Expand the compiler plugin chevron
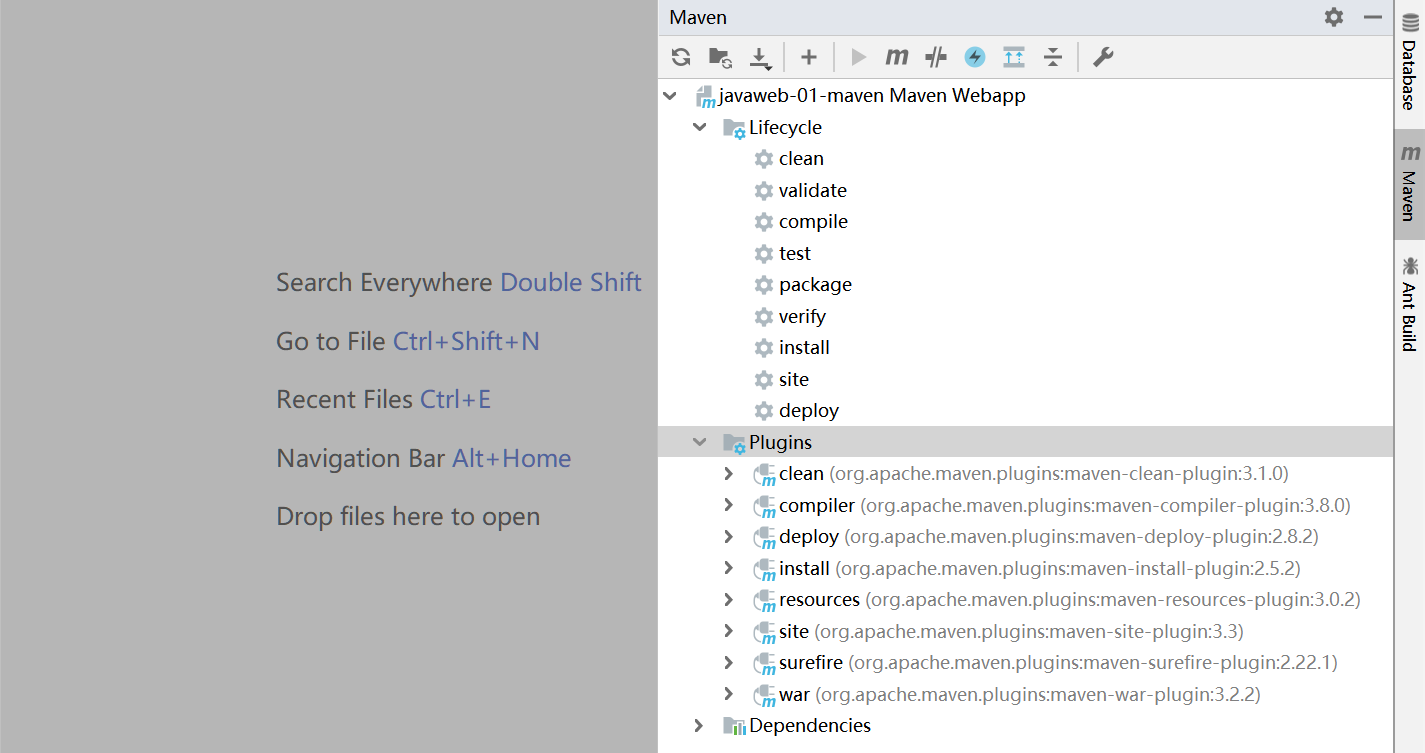Screen dimensions: 1425x753 pos(729,505)
